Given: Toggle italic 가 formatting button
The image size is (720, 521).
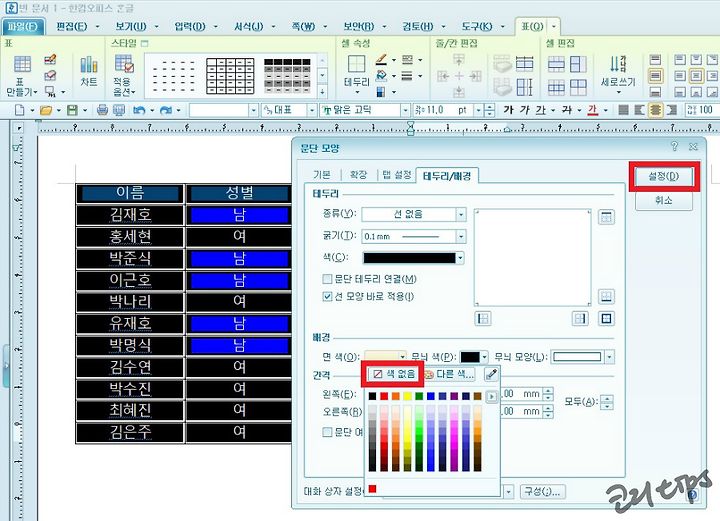Looking at the screenshot, I should point(525,110).
